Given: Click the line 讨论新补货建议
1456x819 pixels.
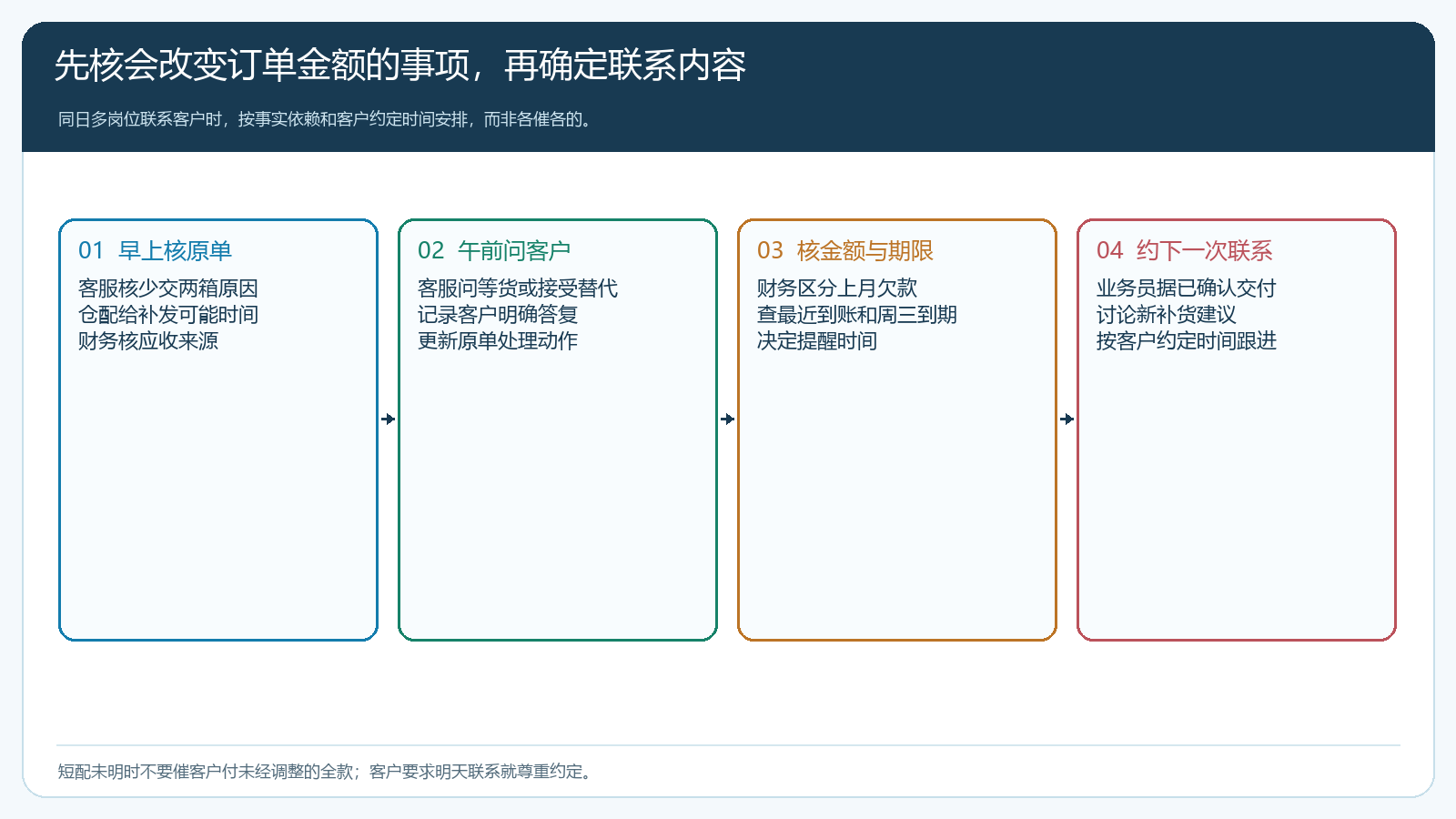Looking at the screenshot, I should pyautogui.click(x=1167, y=315).
